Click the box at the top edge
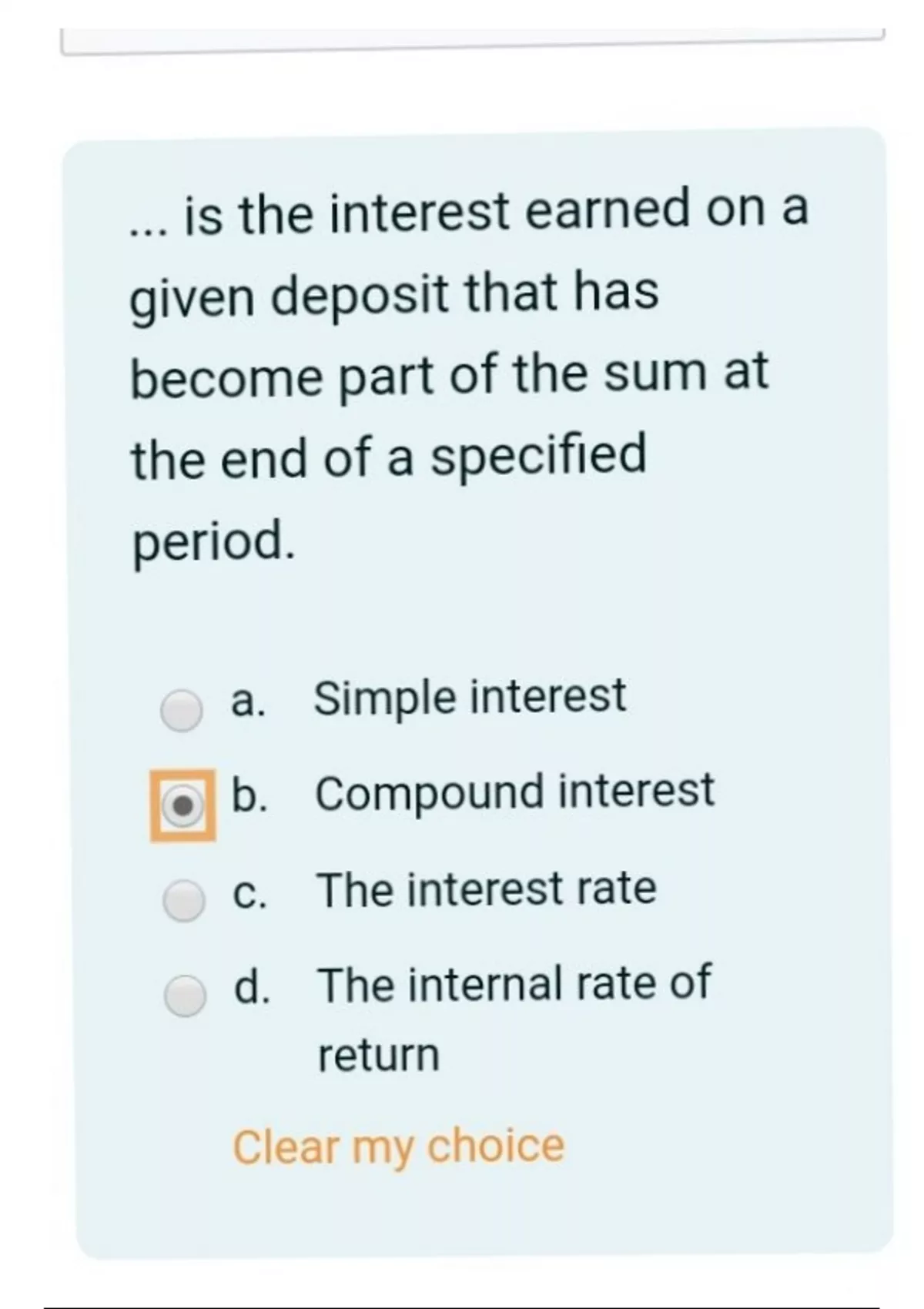 [471, 41]
